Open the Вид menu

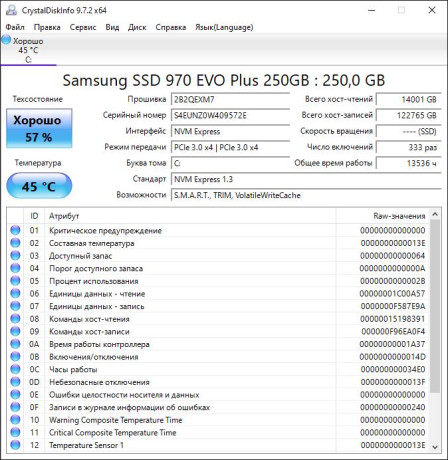pyautogui.click(x=112, y=27)
